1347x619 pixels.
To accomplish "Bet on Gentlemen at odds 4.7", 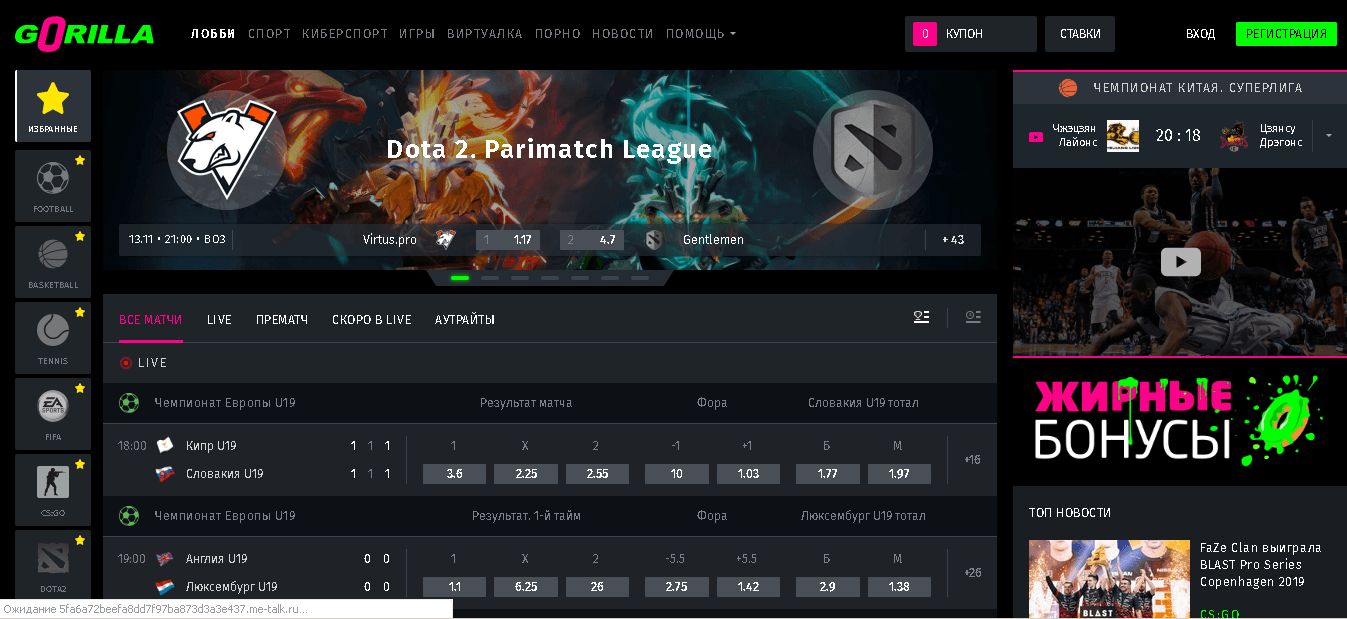I will click(x=592, y=240).
